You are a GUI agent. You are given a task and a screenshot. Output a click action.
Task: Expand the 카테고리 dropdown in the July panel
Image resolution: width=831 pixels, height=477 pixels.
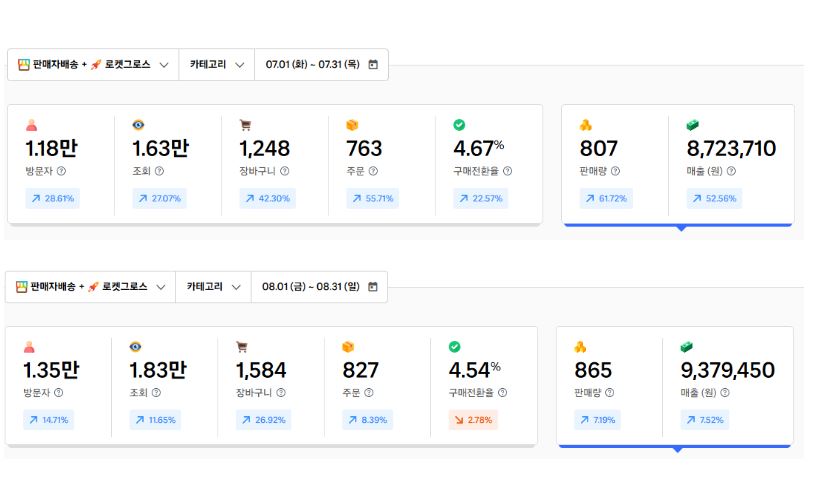pos(217,65)
